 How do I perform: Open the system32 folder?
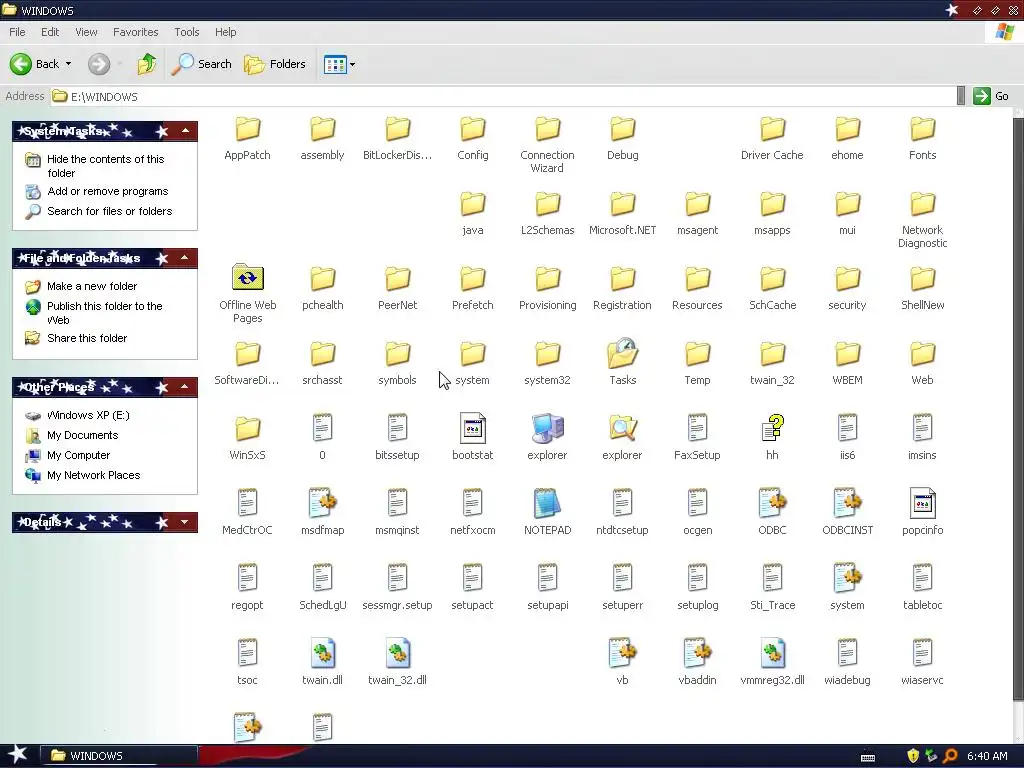coord(547,353)
